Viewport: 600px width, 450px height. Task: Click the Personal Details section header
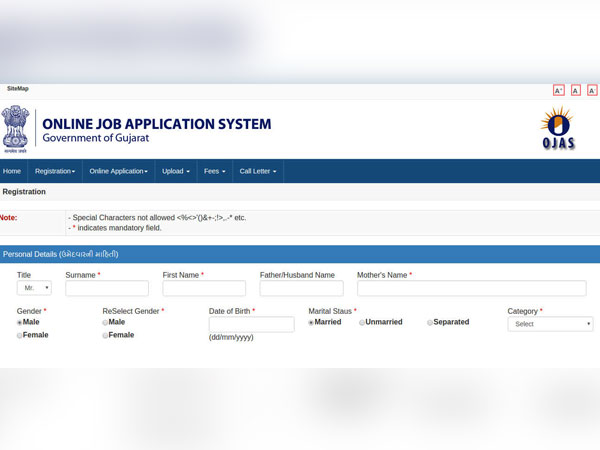300,254
